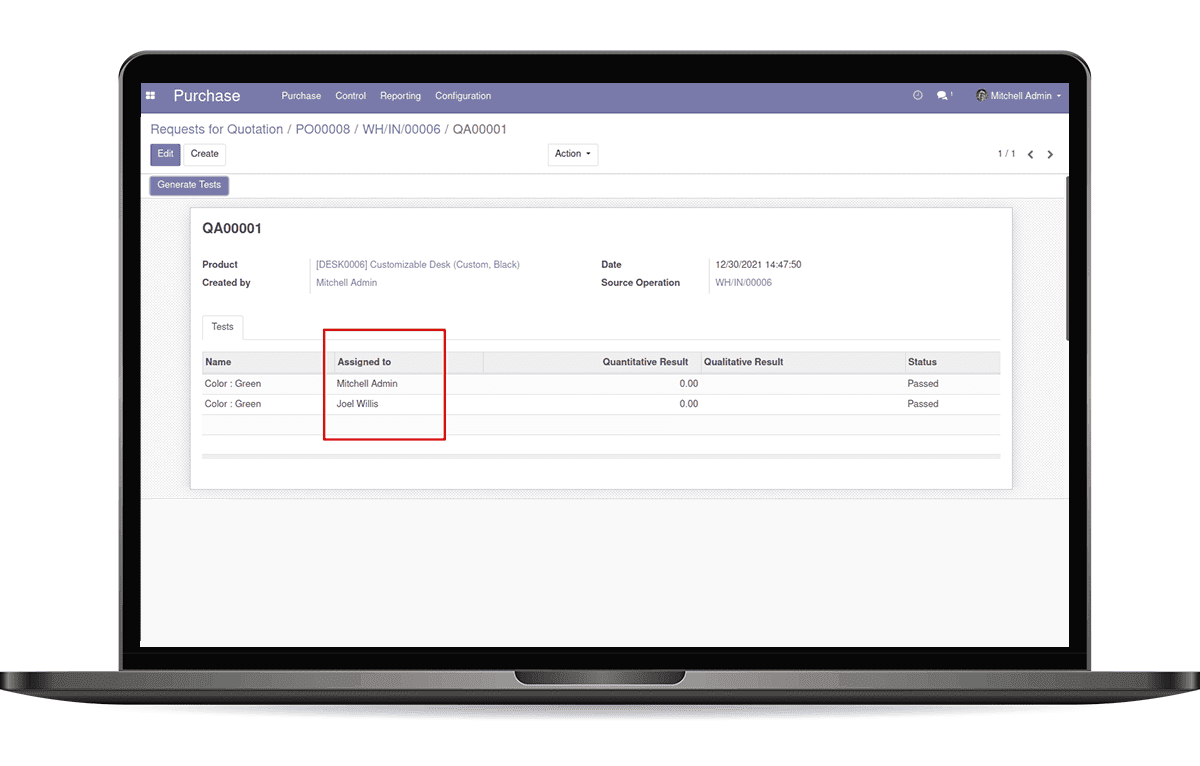Click Passed status in Mitchell Admin row
The width and height of the screenshot is (1200, 766).
923,384
